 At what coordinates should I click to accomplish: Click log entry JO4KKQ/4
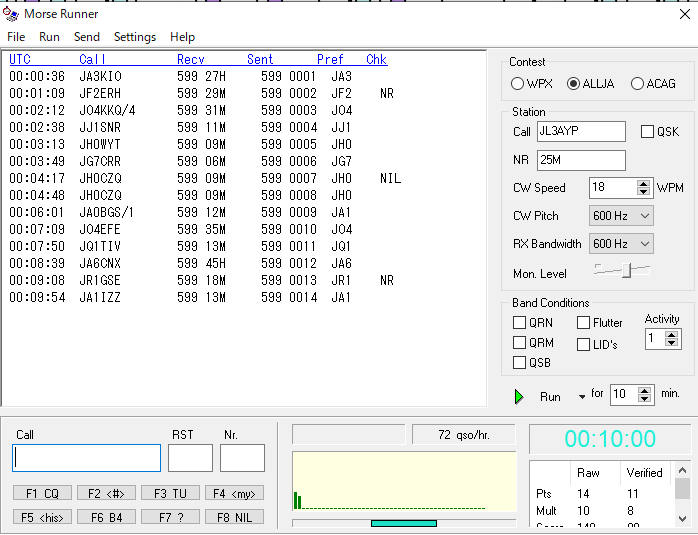coord(107,110)
